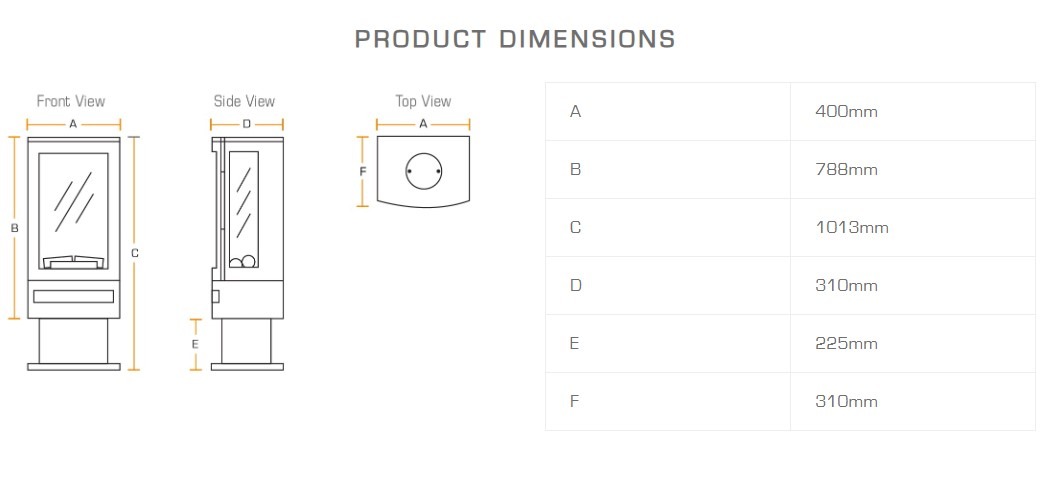Click the C height marker in Front View
The image size is (1042, 488).
[x=134, y=253]
